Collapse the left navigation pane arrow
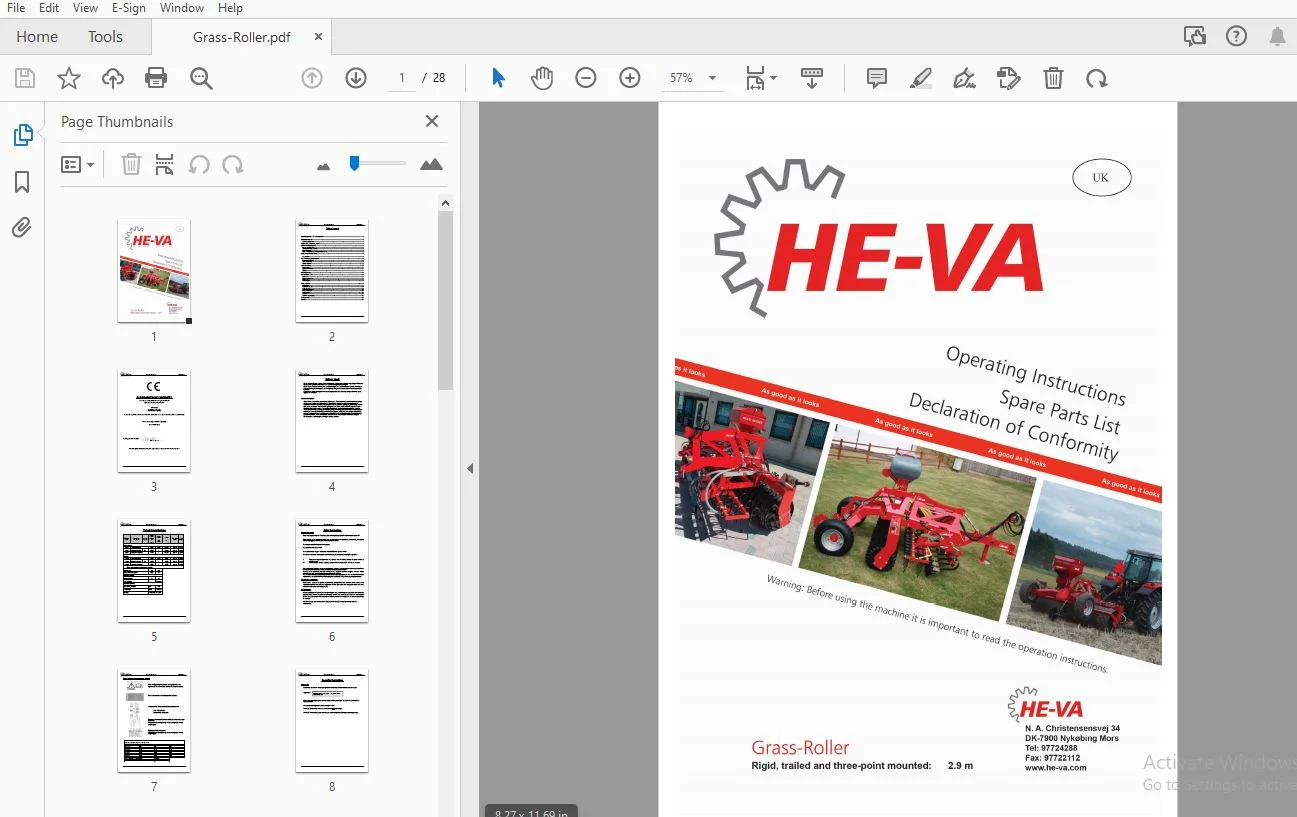The width and height of the screenshot is (1297, 817). pos(469,468)
